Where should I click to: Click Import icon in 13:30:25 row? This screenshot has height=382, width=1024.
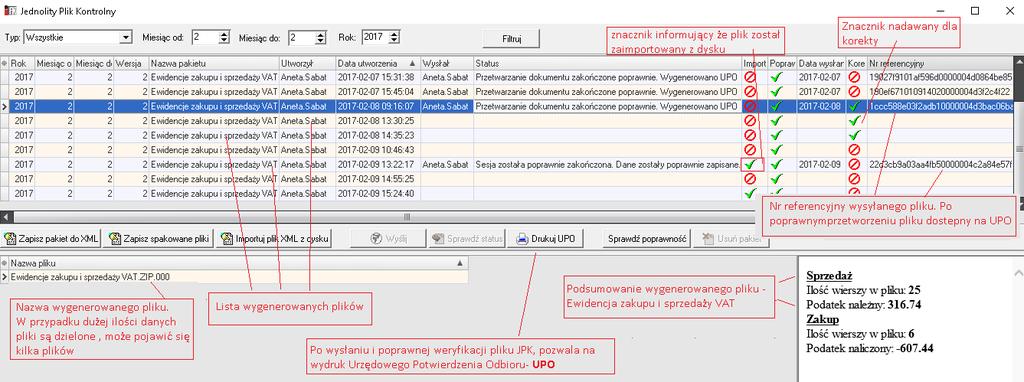coord(750,121)
